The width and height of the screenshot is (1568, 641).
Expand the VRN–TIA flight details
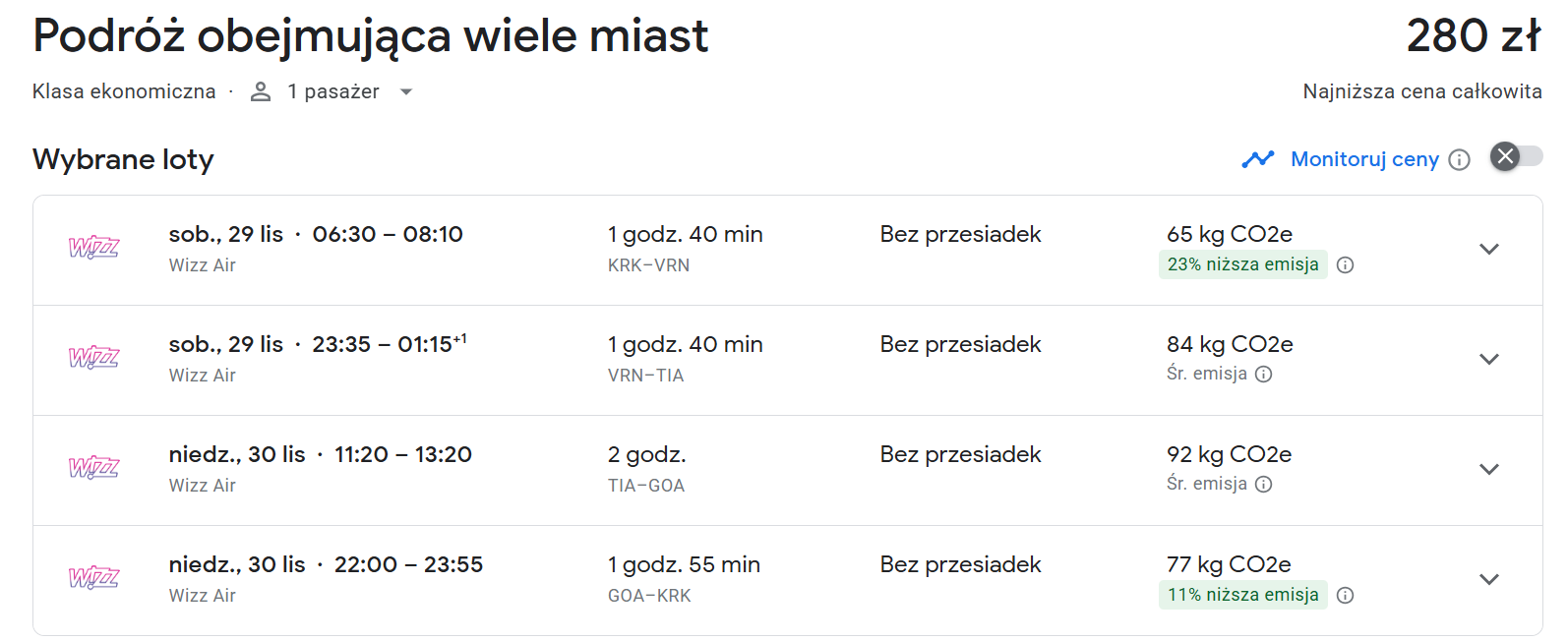tap(1489, 359)
